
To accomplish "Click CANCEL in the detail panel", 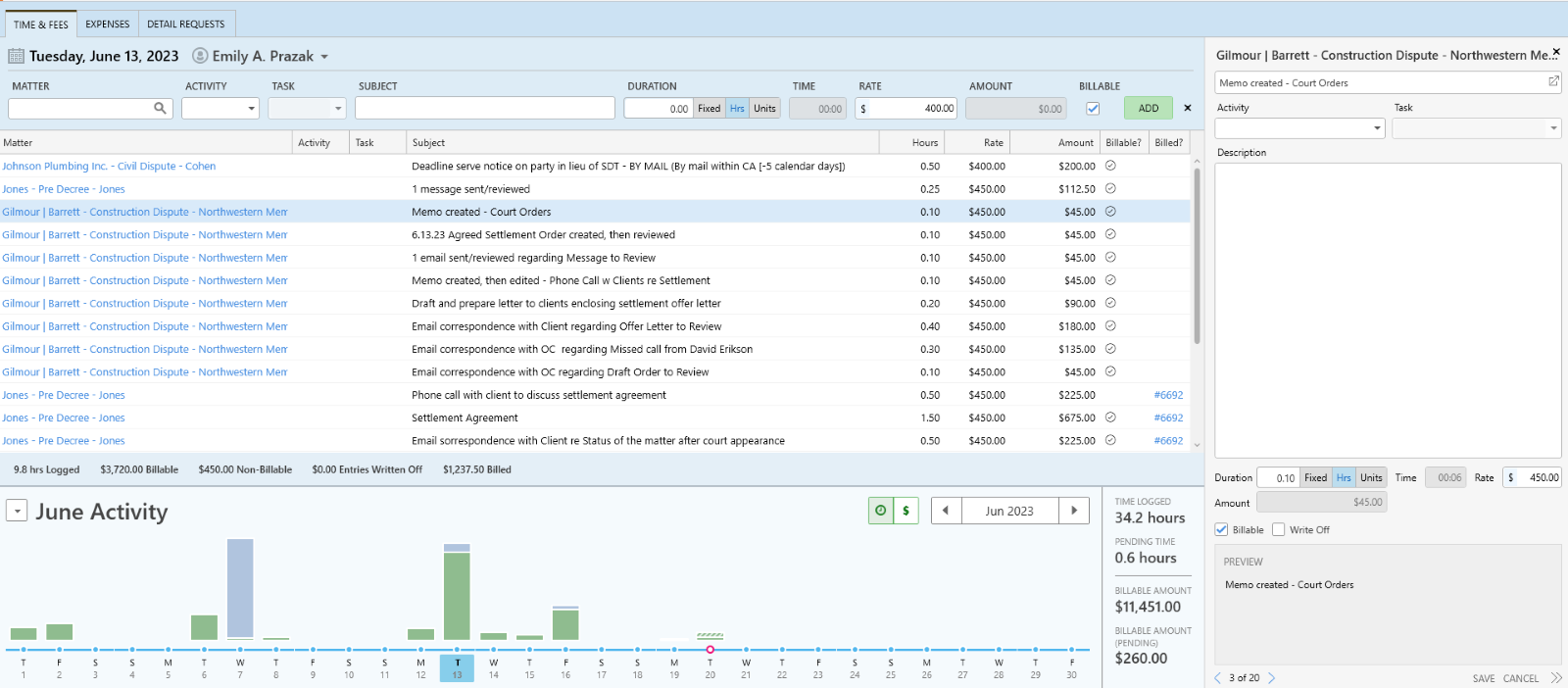I will coord(1521,678).
